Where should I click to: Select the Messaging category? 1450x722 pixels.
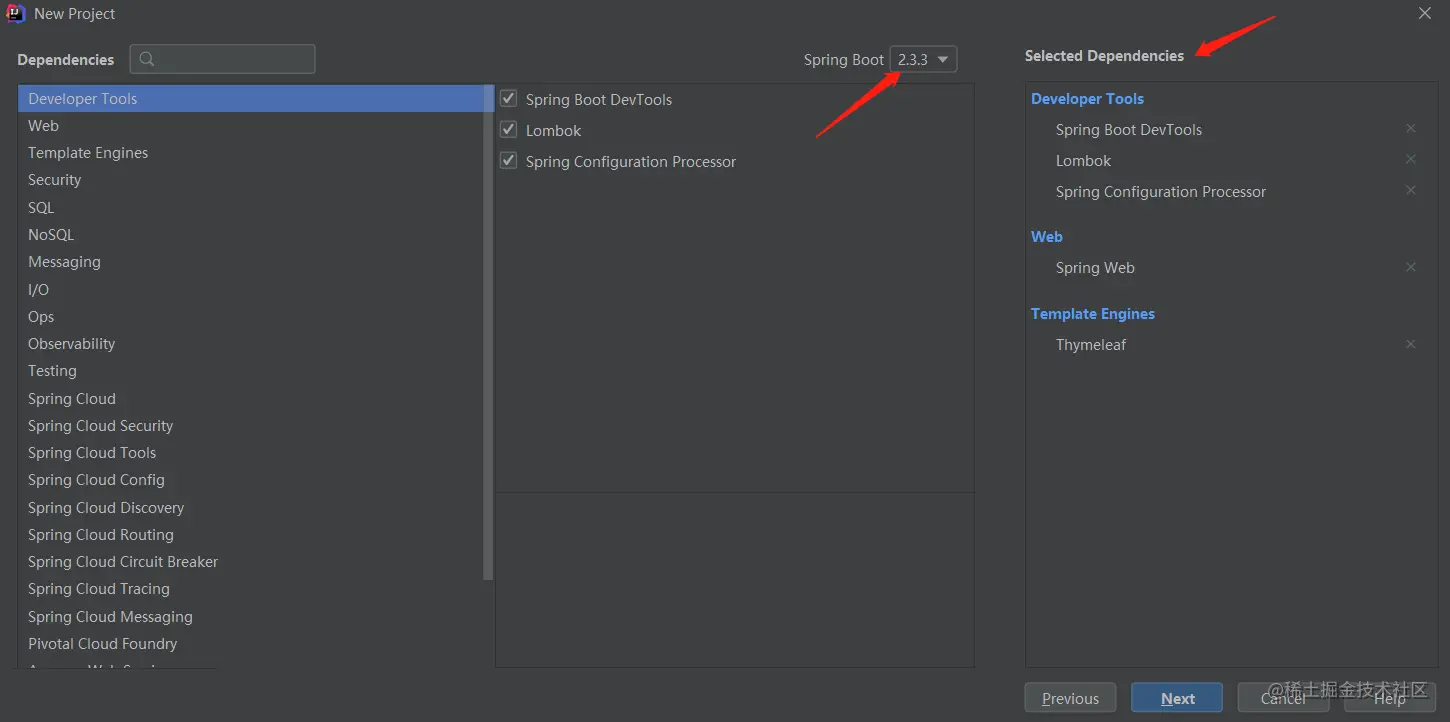250,262
